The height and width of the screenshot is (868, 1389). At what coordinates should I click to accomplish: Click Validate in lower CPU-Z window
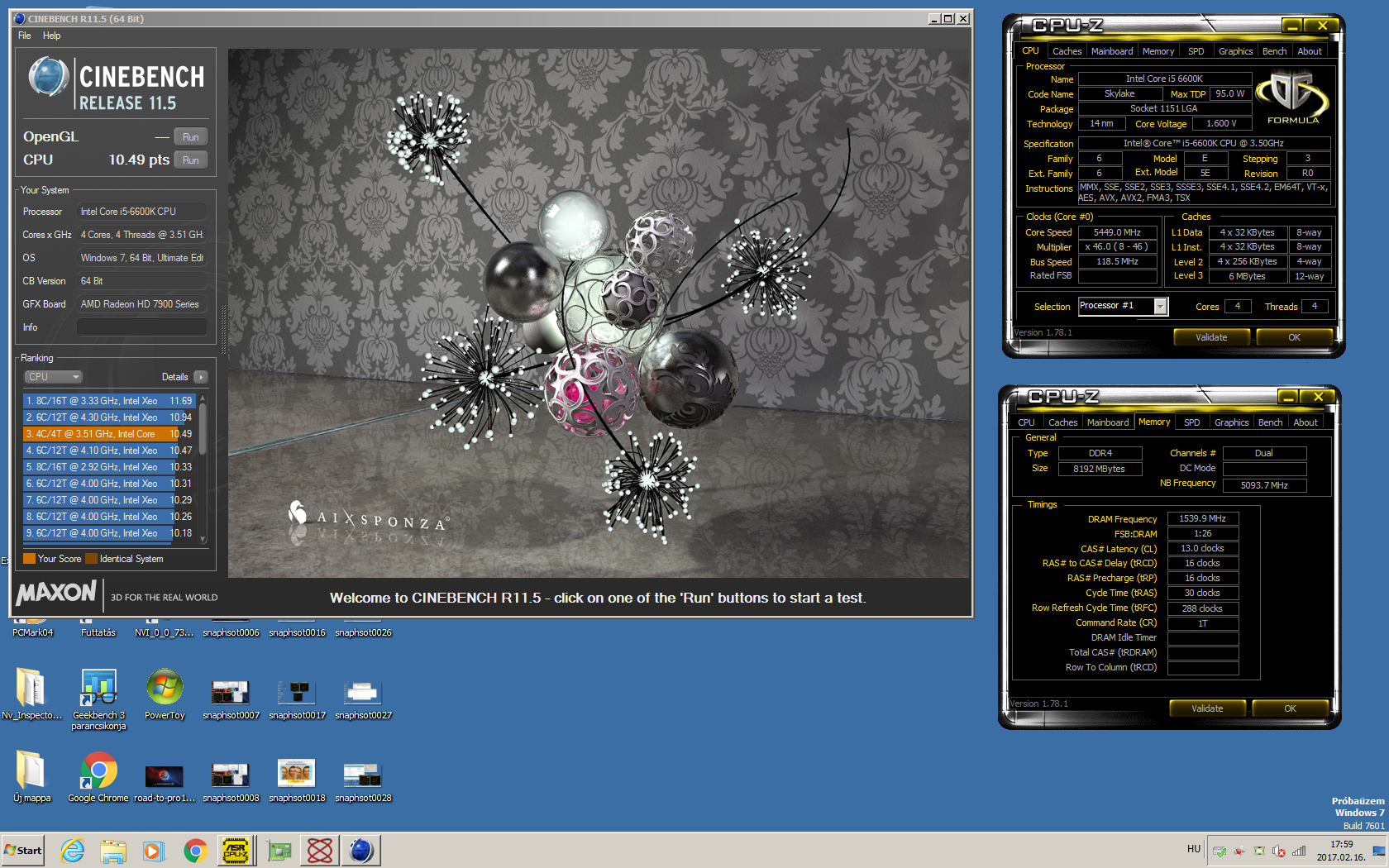point(1207,708)
